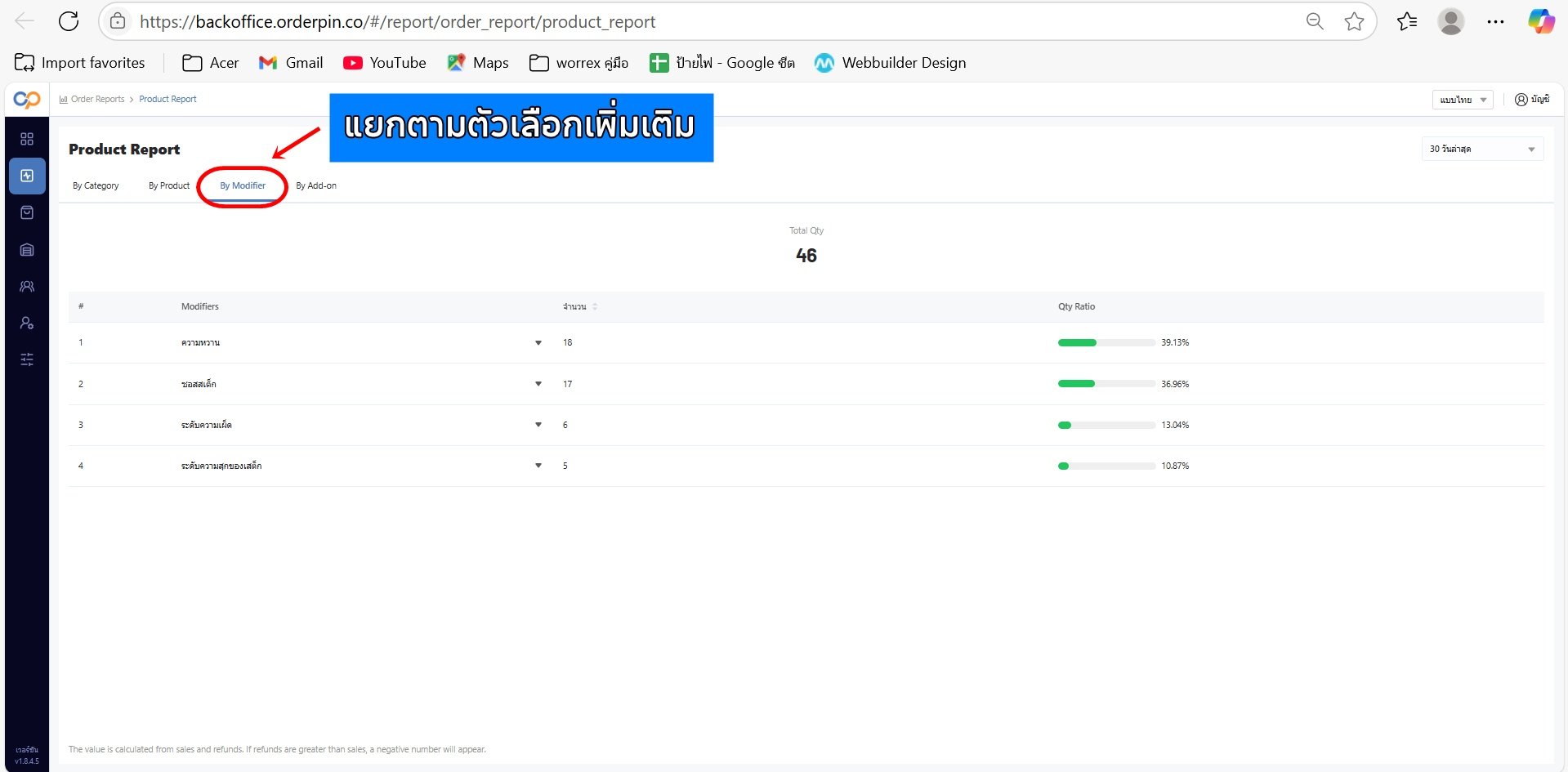
Task: Expand row 2 modifier with quantity 17
Action: 538,384
